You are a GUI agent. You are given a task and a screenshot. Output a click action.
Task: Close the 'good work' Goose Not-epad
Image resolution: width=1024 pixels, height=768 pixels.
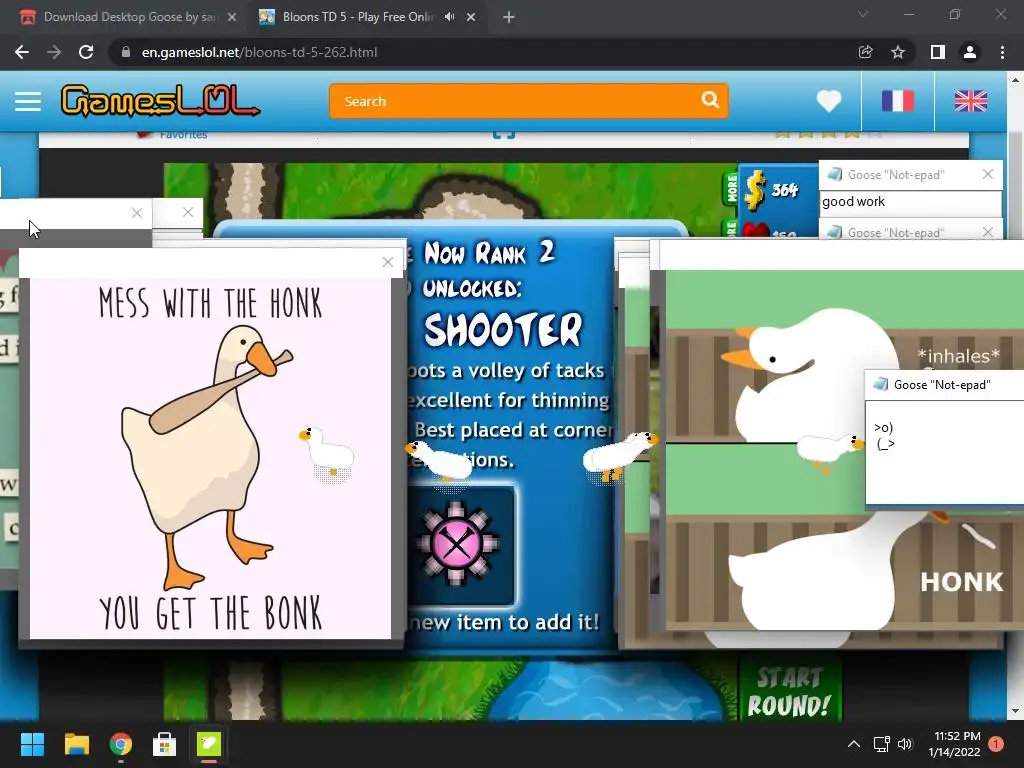(987, 174)
